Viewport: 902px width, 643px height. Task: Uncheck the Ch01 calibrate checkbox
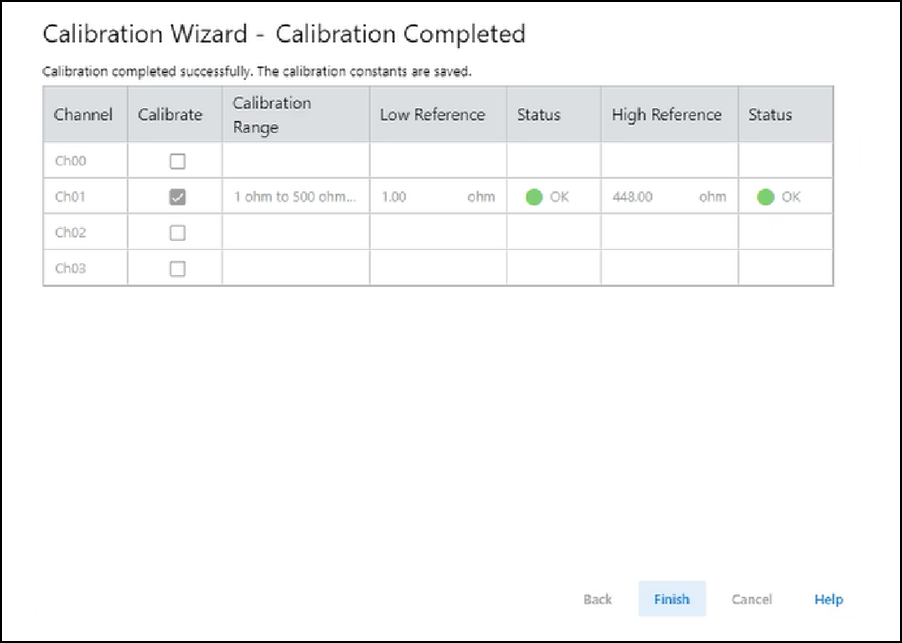pos(177,197)
